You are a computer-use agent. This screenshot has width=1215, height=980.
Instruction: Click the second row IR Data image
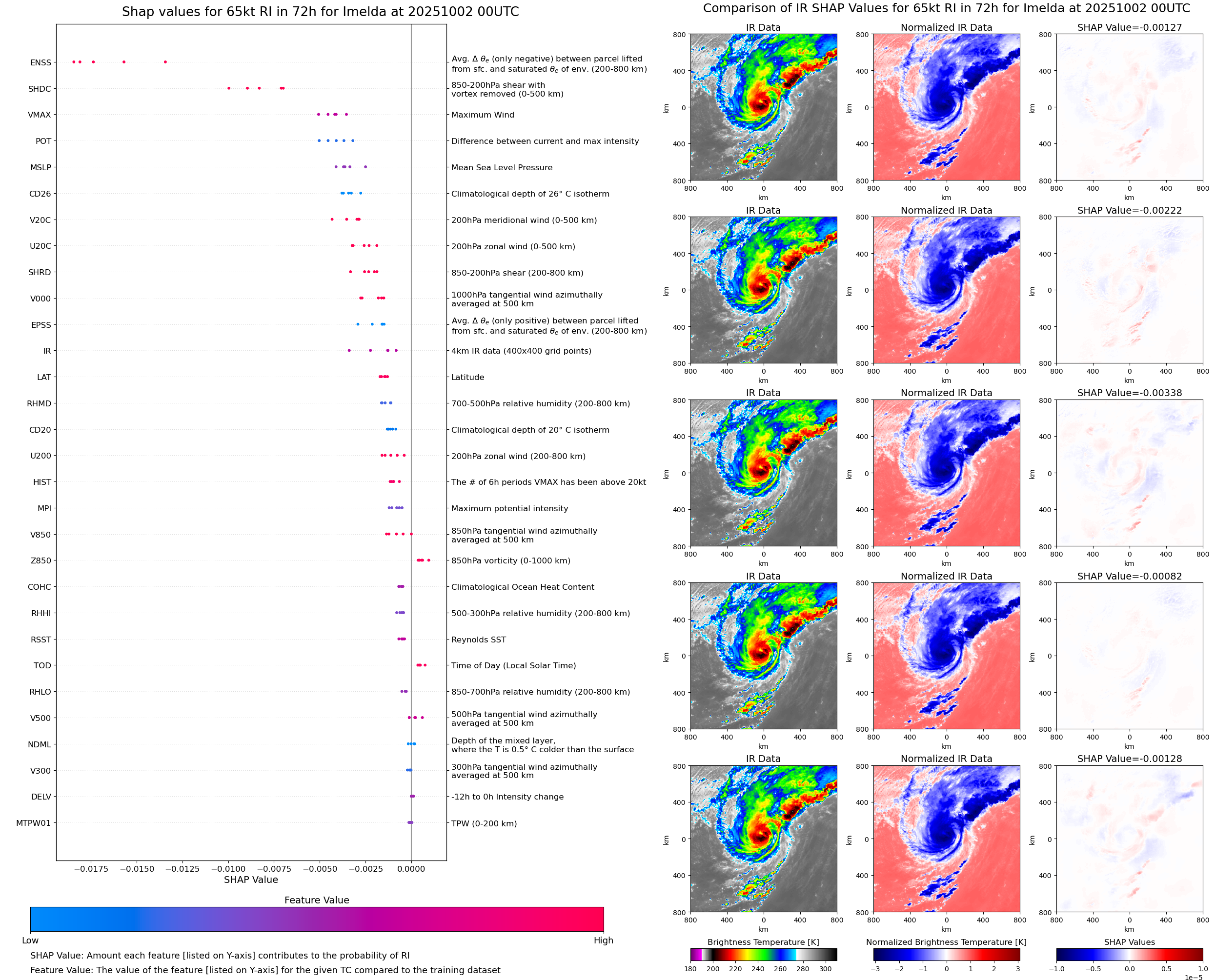pos(763,290)
